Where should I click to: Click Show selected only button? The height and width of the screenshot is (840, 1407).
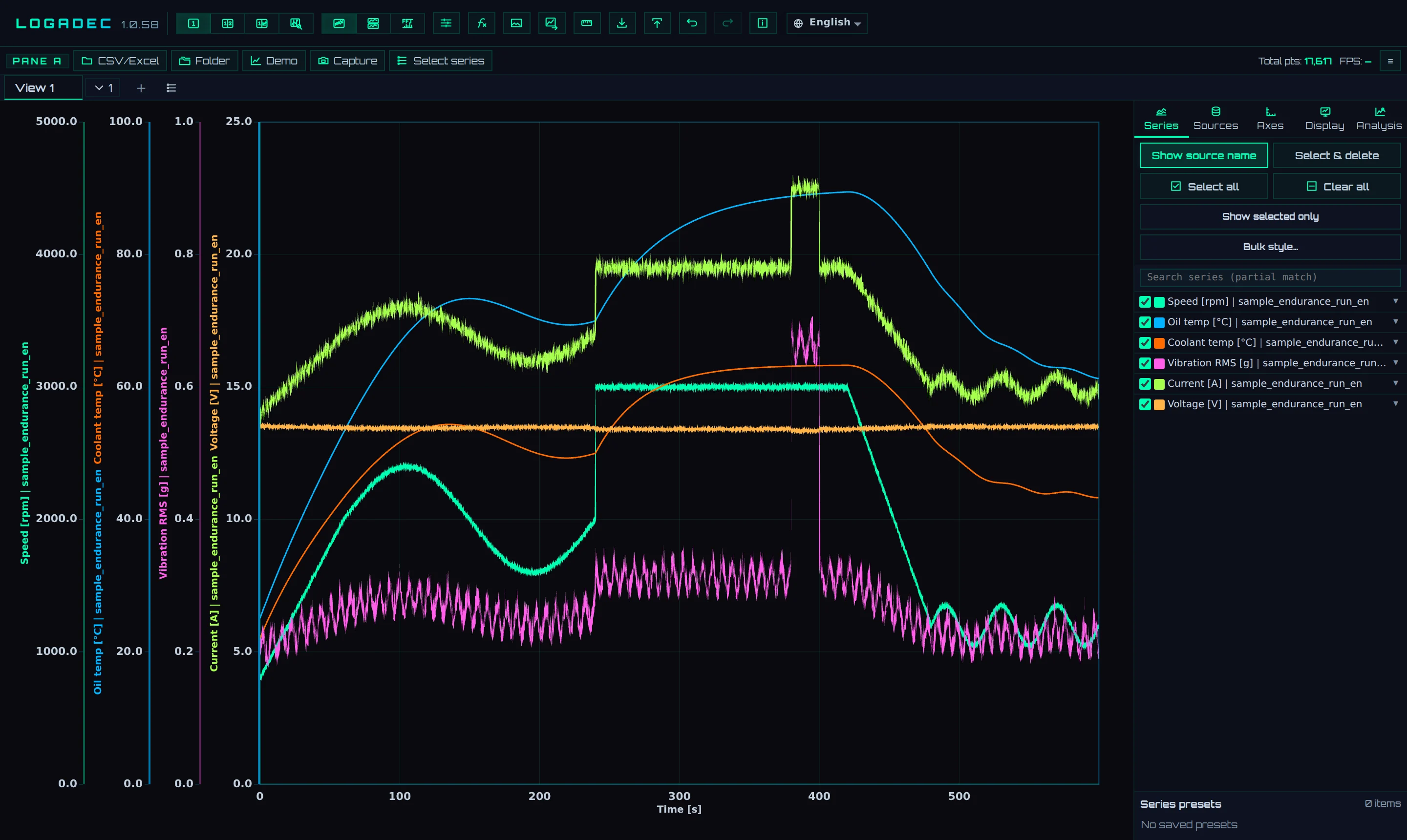(x=1270, y=216)
